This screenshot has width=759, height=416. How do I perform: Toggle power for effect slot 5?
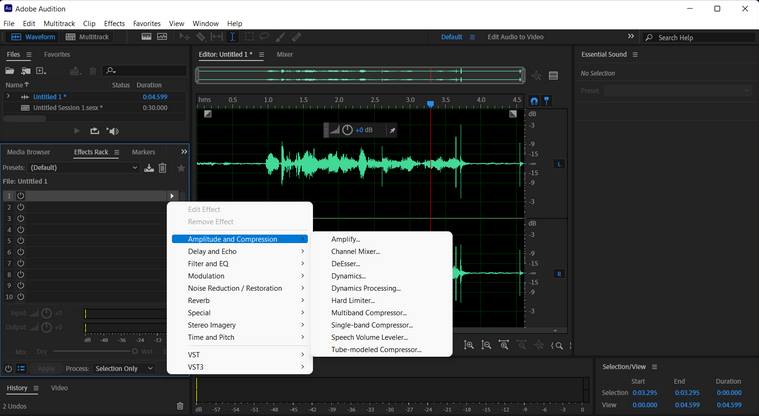(x=20, y=241)
